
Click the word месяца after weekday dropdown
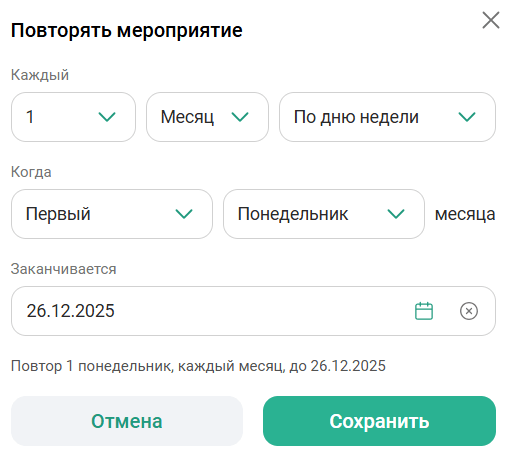point(465,214)
